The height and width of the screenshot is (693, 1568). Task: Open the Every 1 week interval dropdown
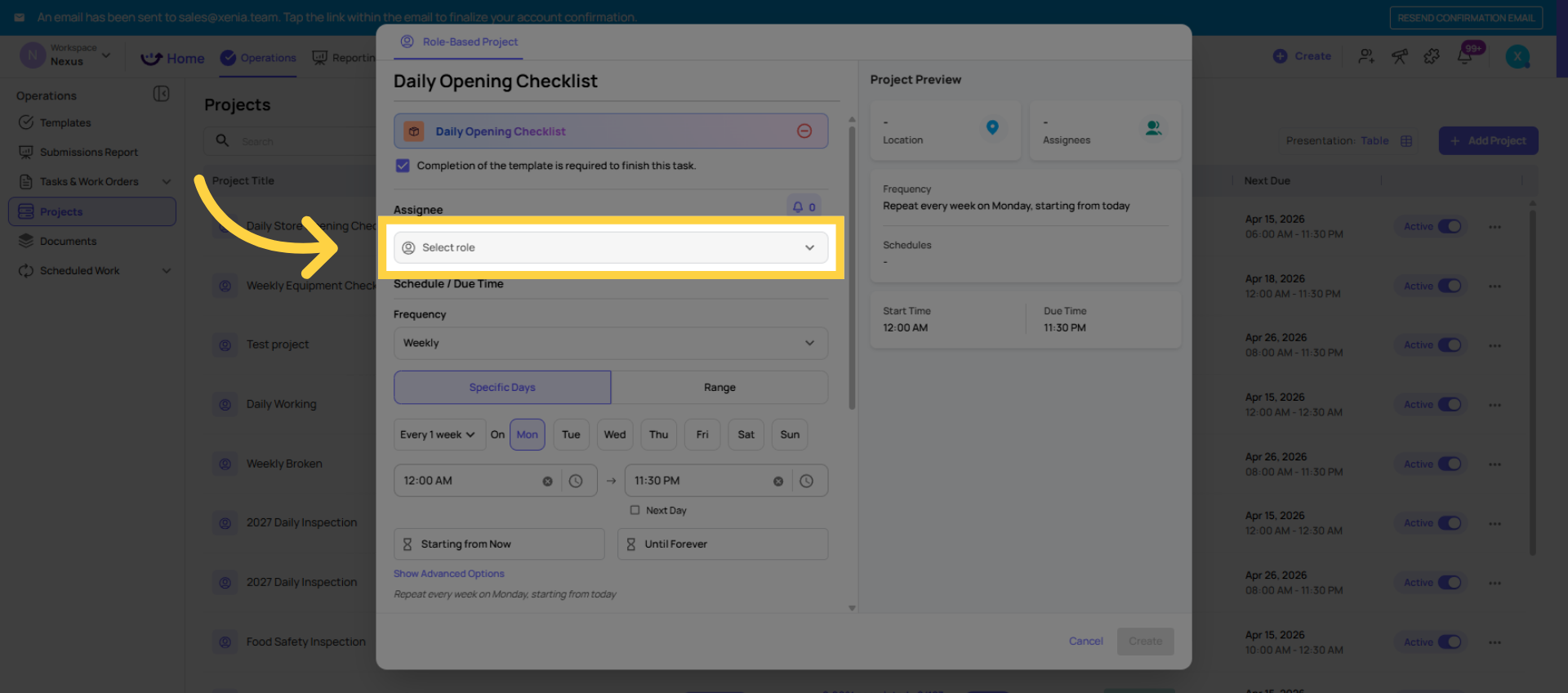[439, 434]
